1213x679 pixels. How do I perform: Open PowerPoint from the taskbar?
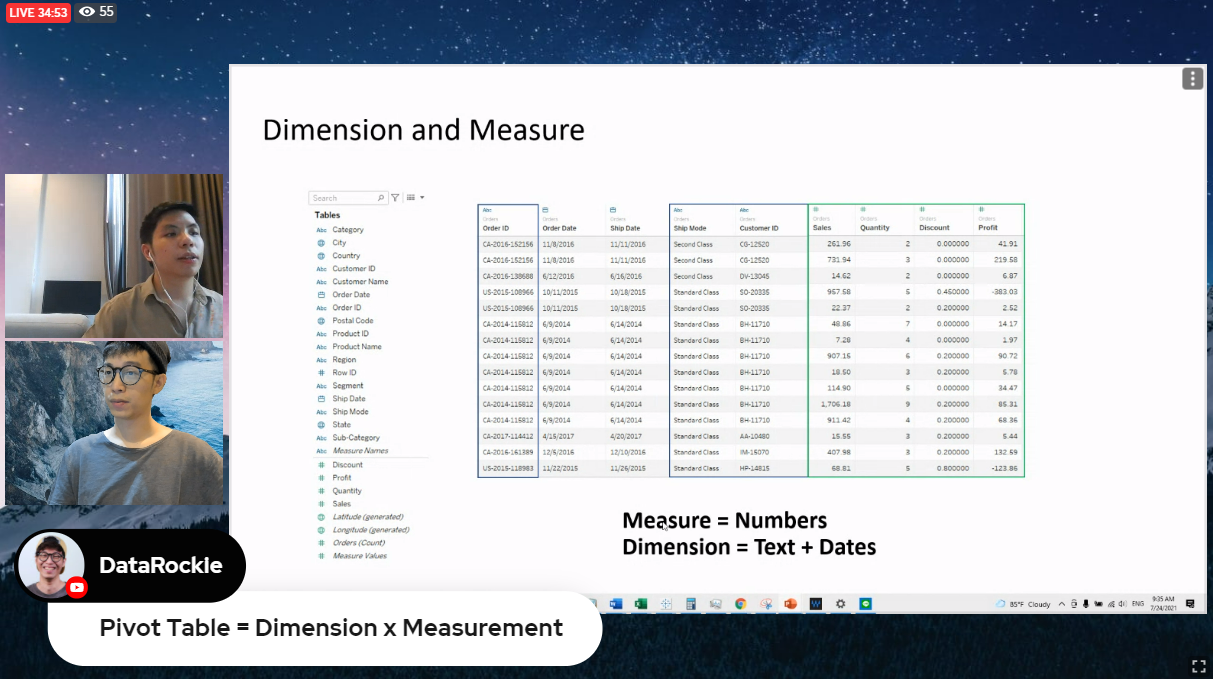tap(790, 603)
